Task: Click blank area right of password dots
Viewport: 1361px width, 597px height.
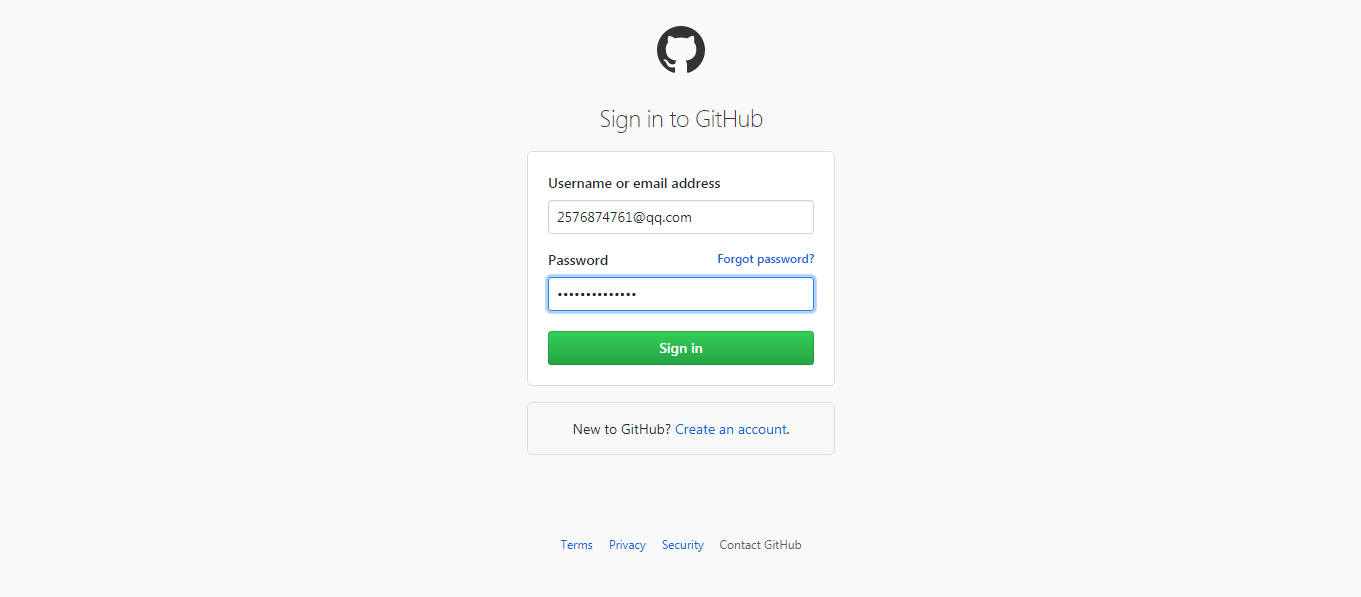Action: [x=725, y=294]
